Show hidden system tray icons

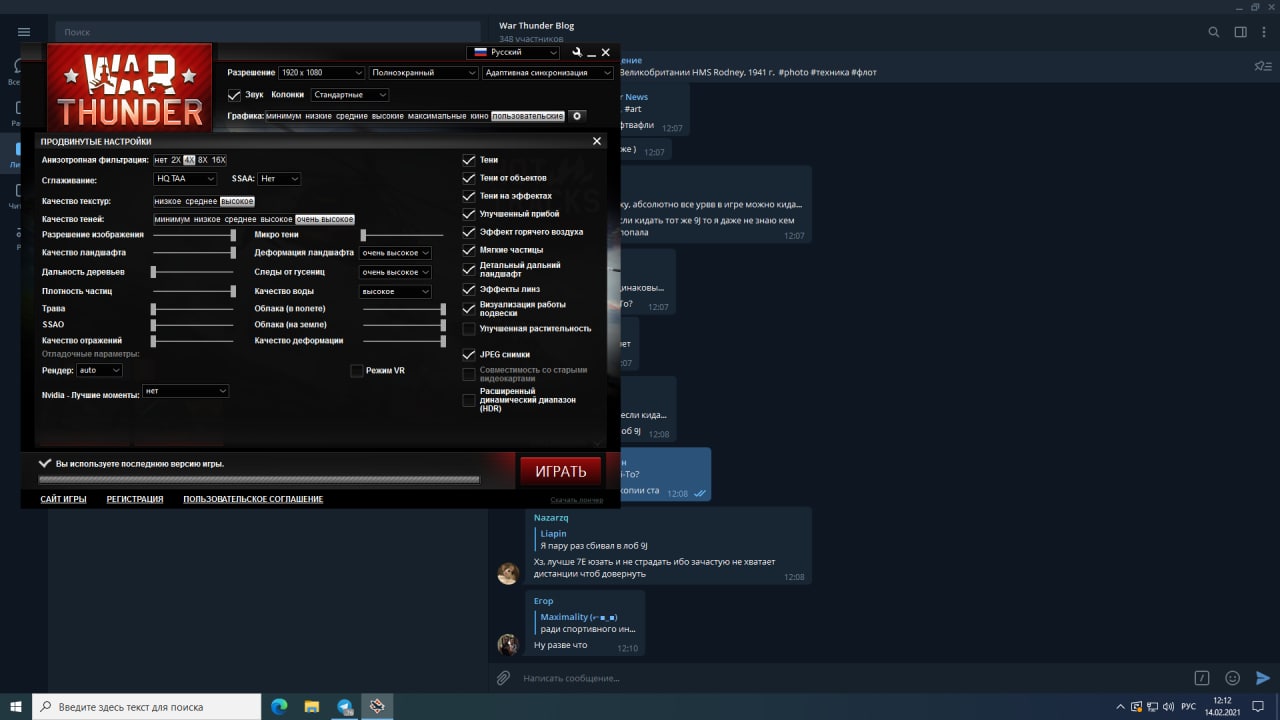click(1121, 706)
